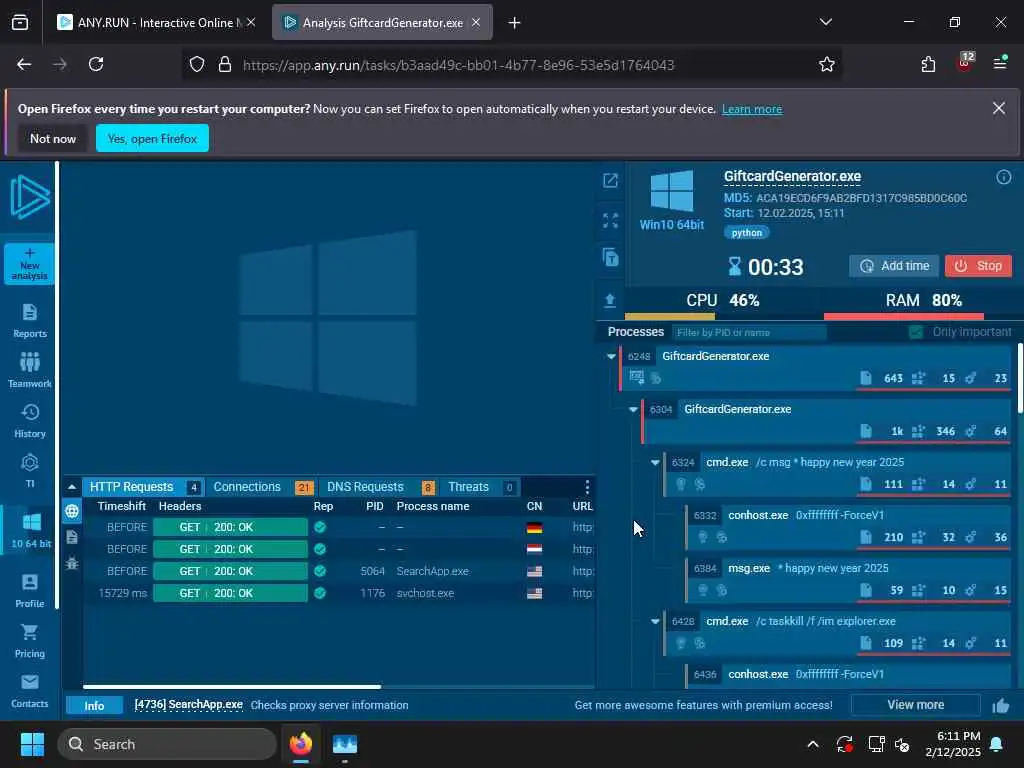Open Pricing in the sidebar
The height and width of the screenshot is (768, 1024).
(x=29, y=641)
